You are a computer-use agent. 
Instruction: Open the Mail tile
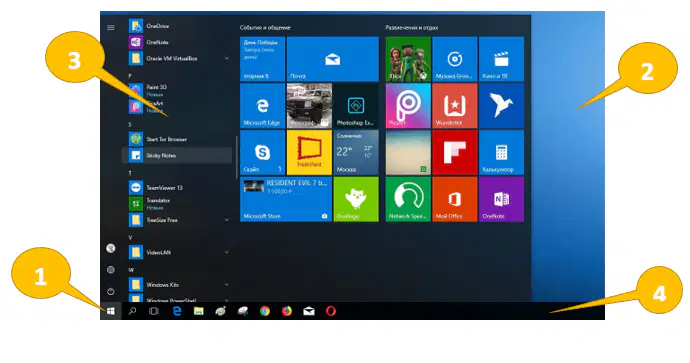(332, 59)
